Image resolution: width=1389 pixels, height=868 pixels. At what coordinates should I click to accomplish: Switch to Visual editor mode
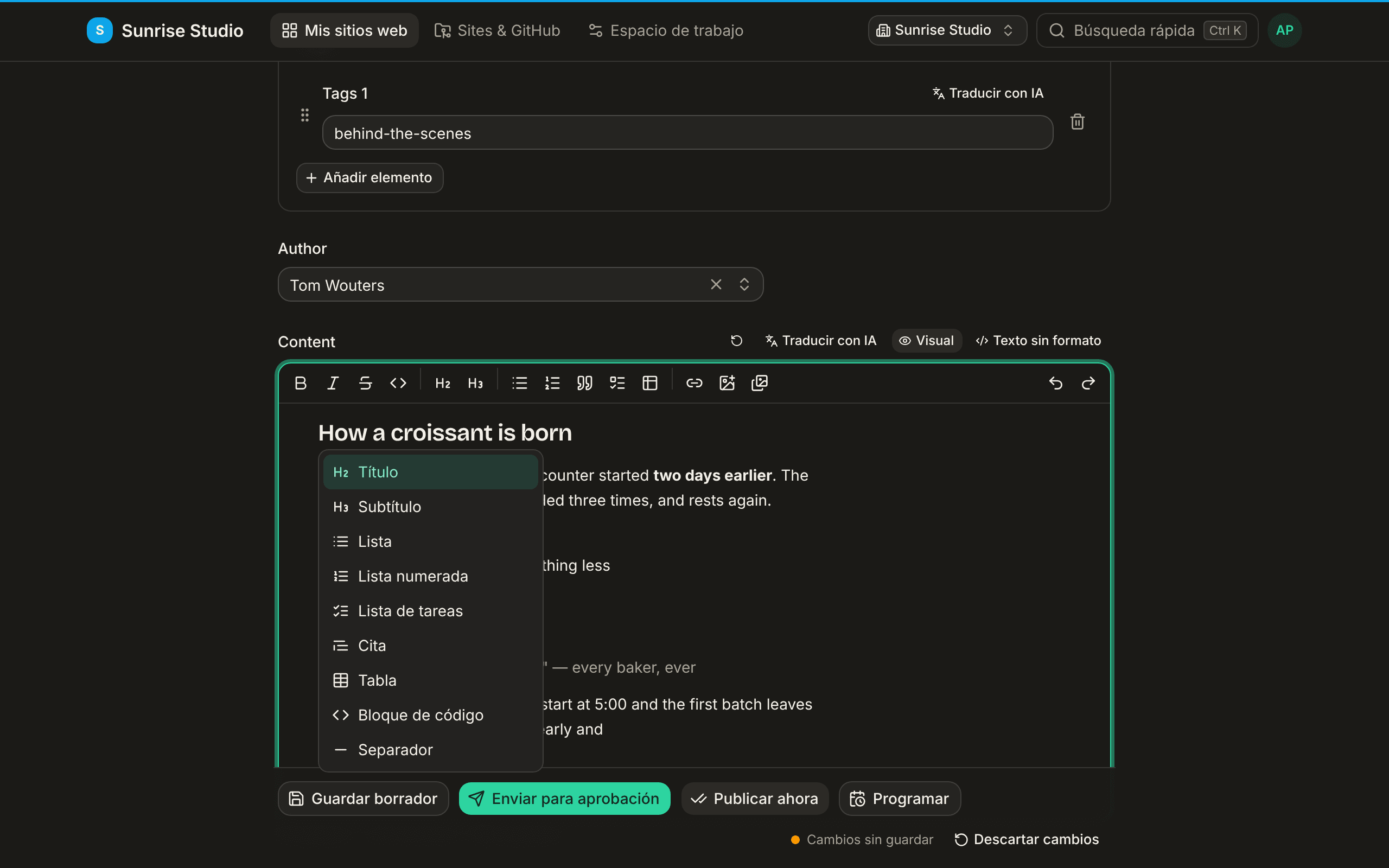click(x=926, y=341)
